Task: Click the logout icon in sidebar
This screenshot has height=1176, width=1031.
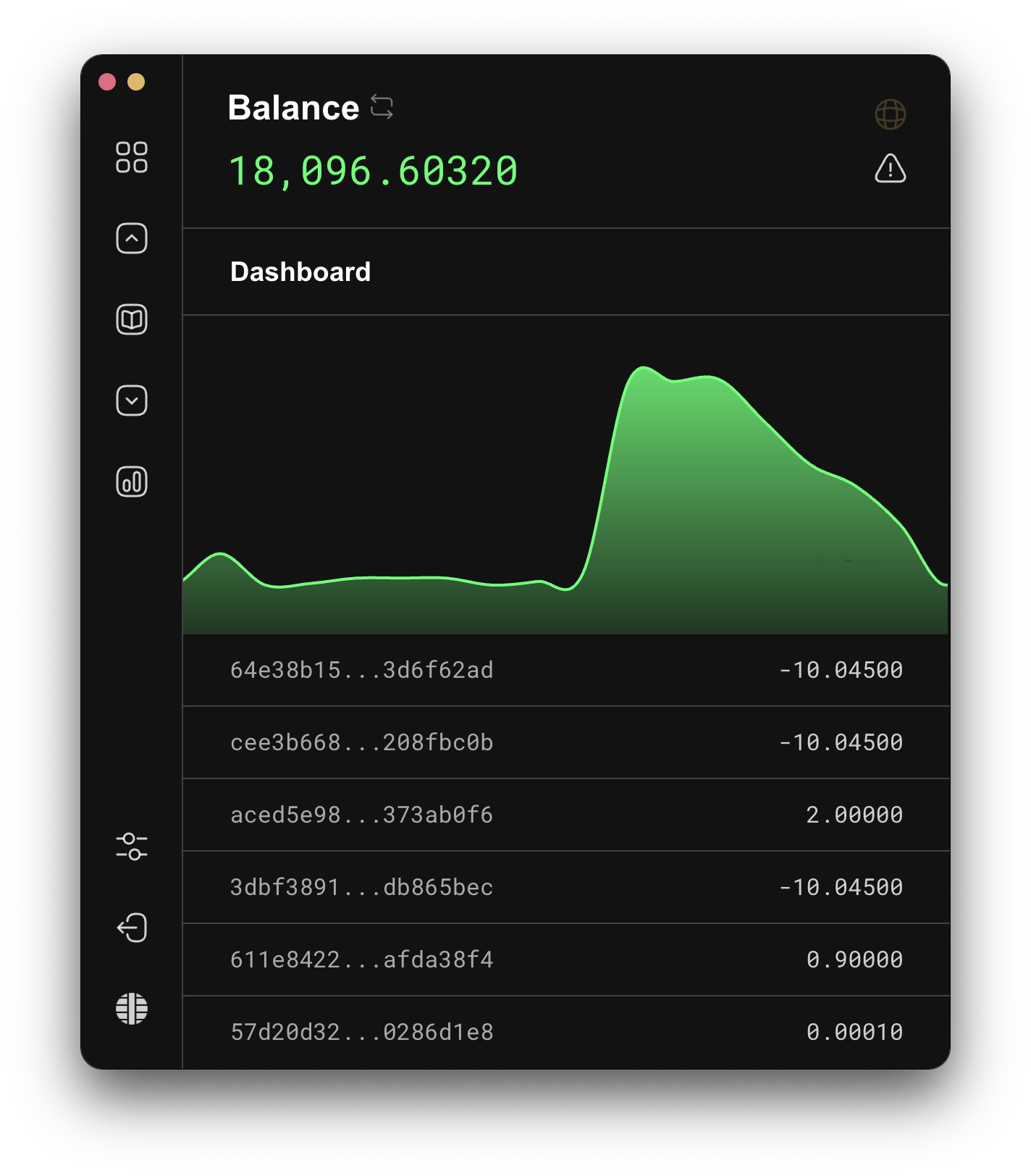Action: [131, 928]
